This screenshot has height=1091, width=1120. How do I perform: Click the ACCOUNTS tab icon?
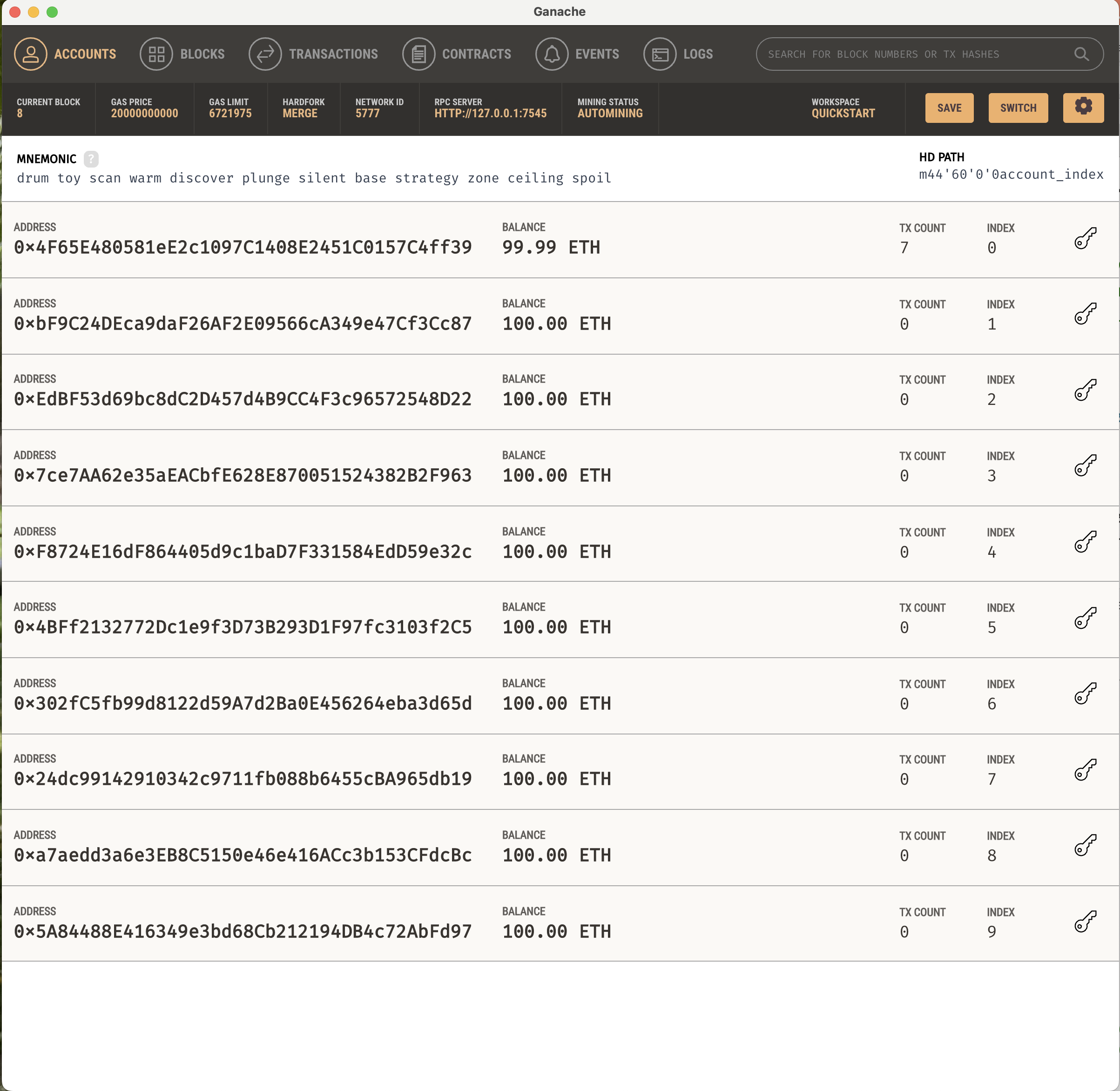click(29, 54)
